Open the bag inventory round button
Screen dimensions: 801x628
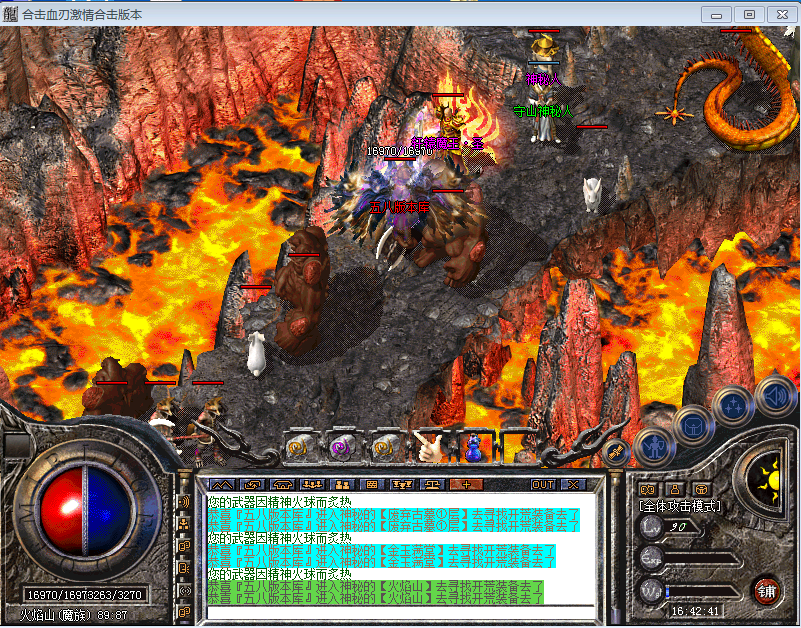click(693, 425)
